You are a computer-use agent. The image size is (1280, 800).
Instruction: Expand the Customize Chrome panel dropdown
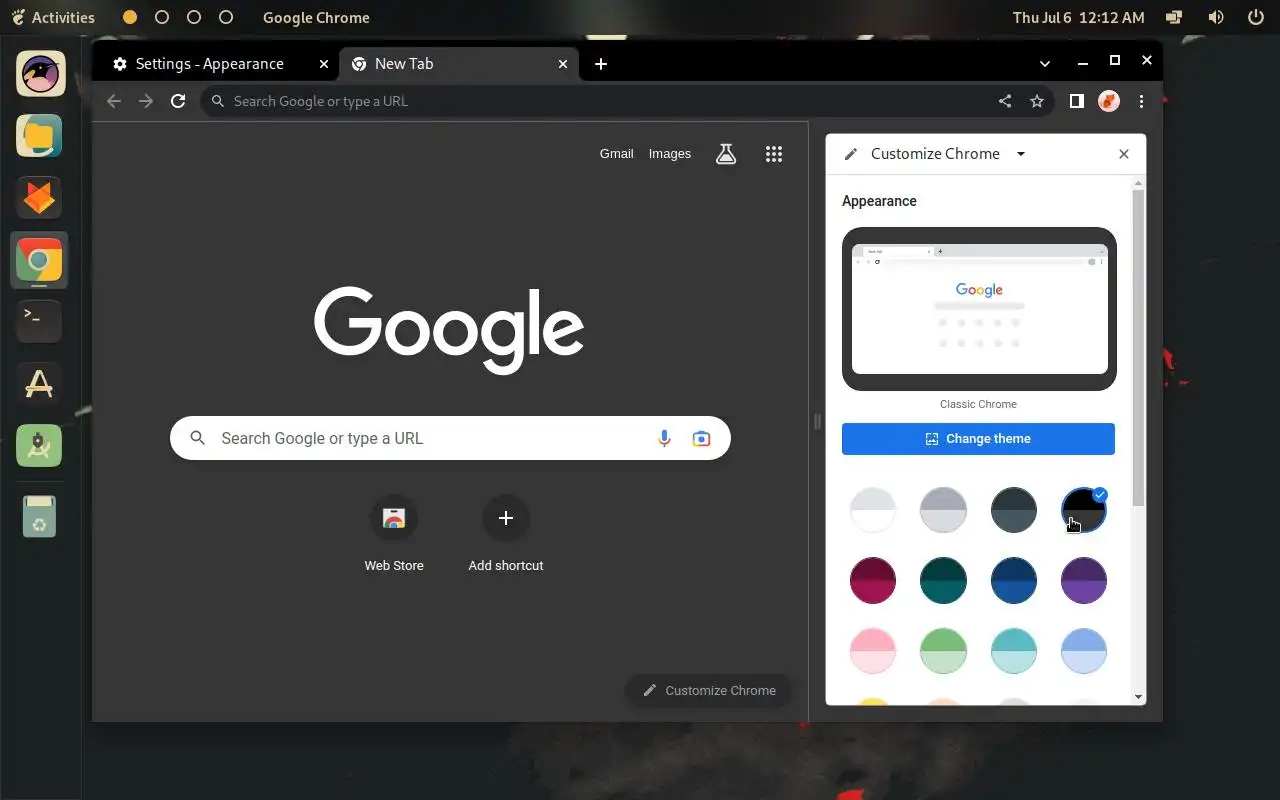tap(1021, 154)
